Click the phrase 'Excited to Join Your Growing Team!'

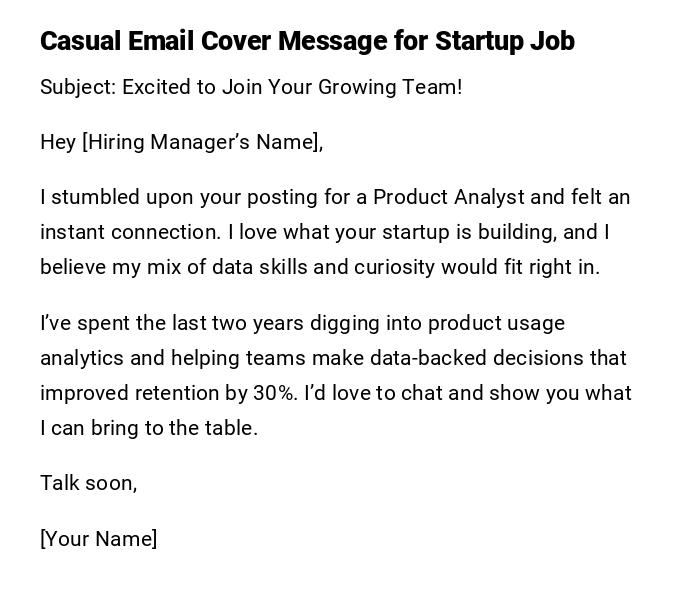click(292, 87)
